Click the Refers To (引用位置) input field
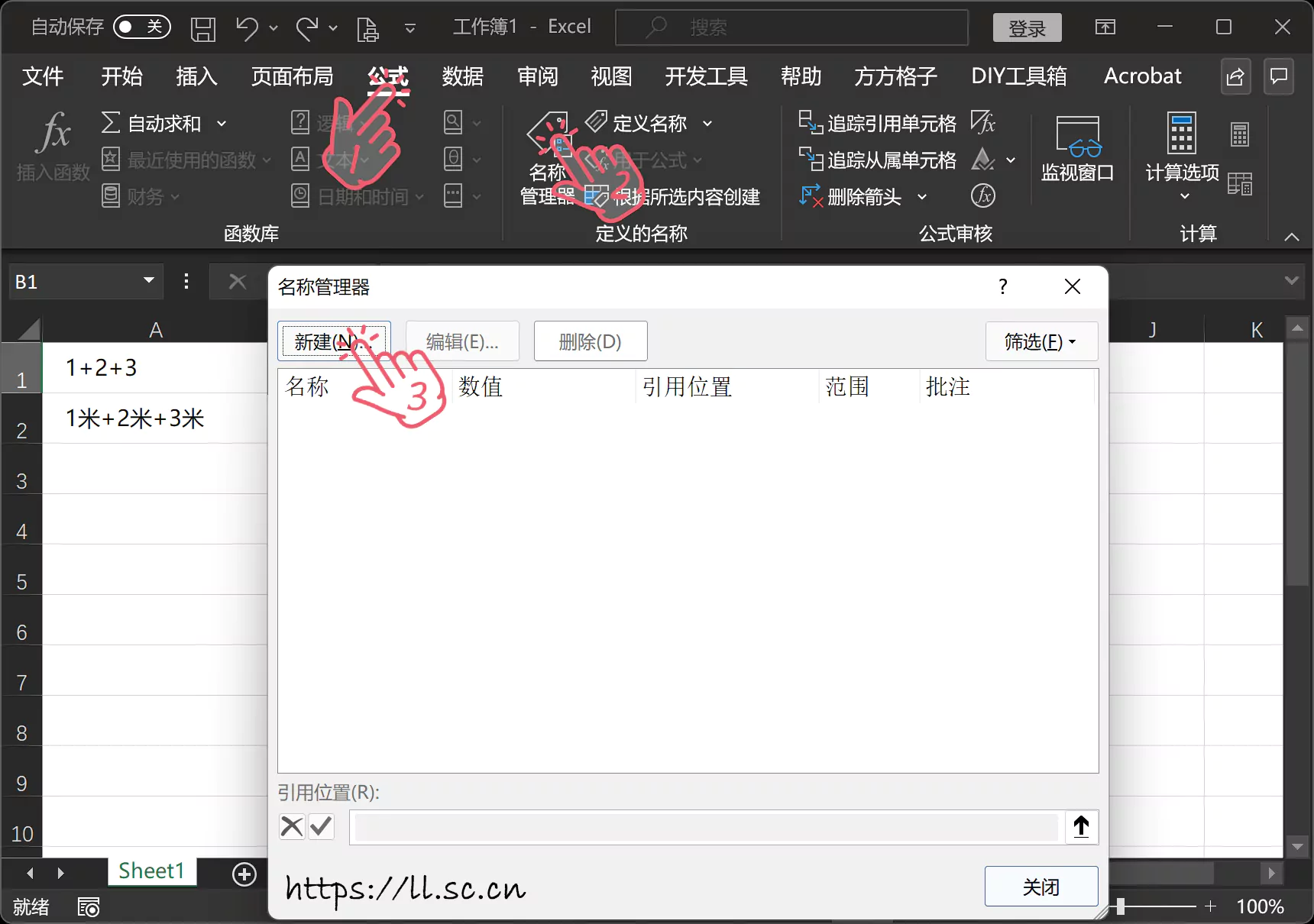 point(706,827)
